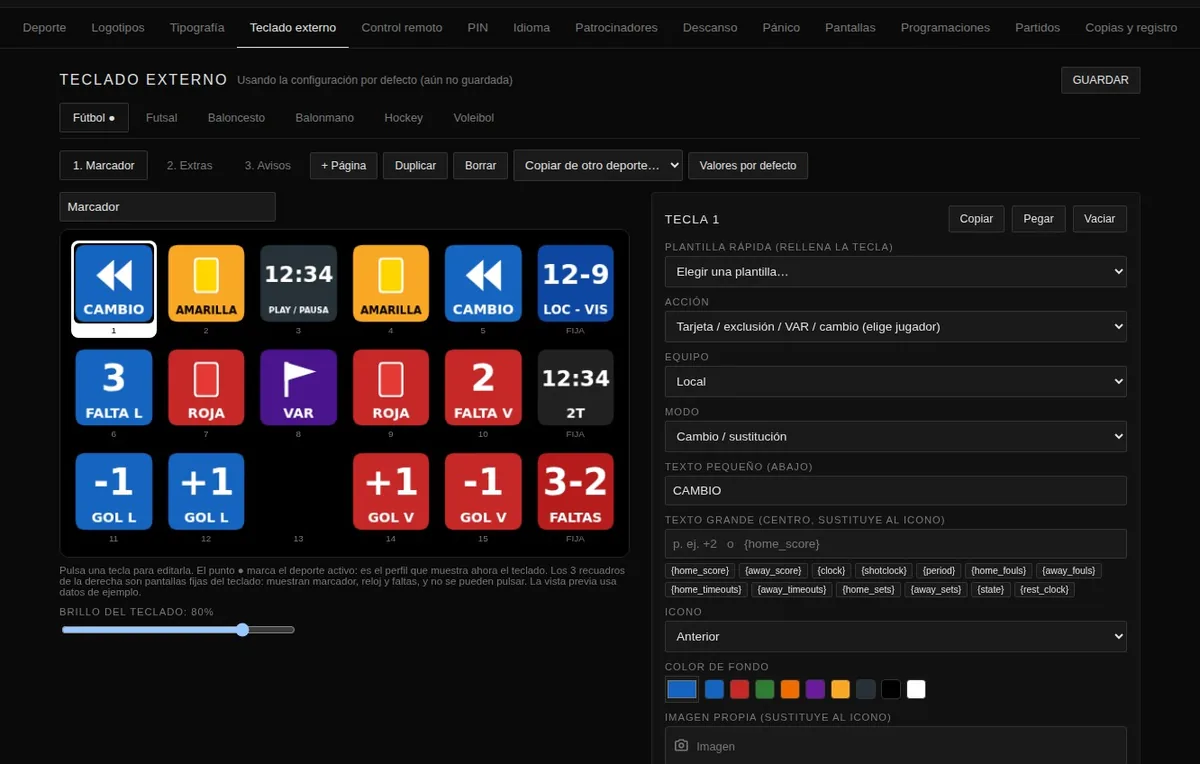Click the Duplicar page button
Viewport: 1200px width, 764px height.
click(415, 165)
